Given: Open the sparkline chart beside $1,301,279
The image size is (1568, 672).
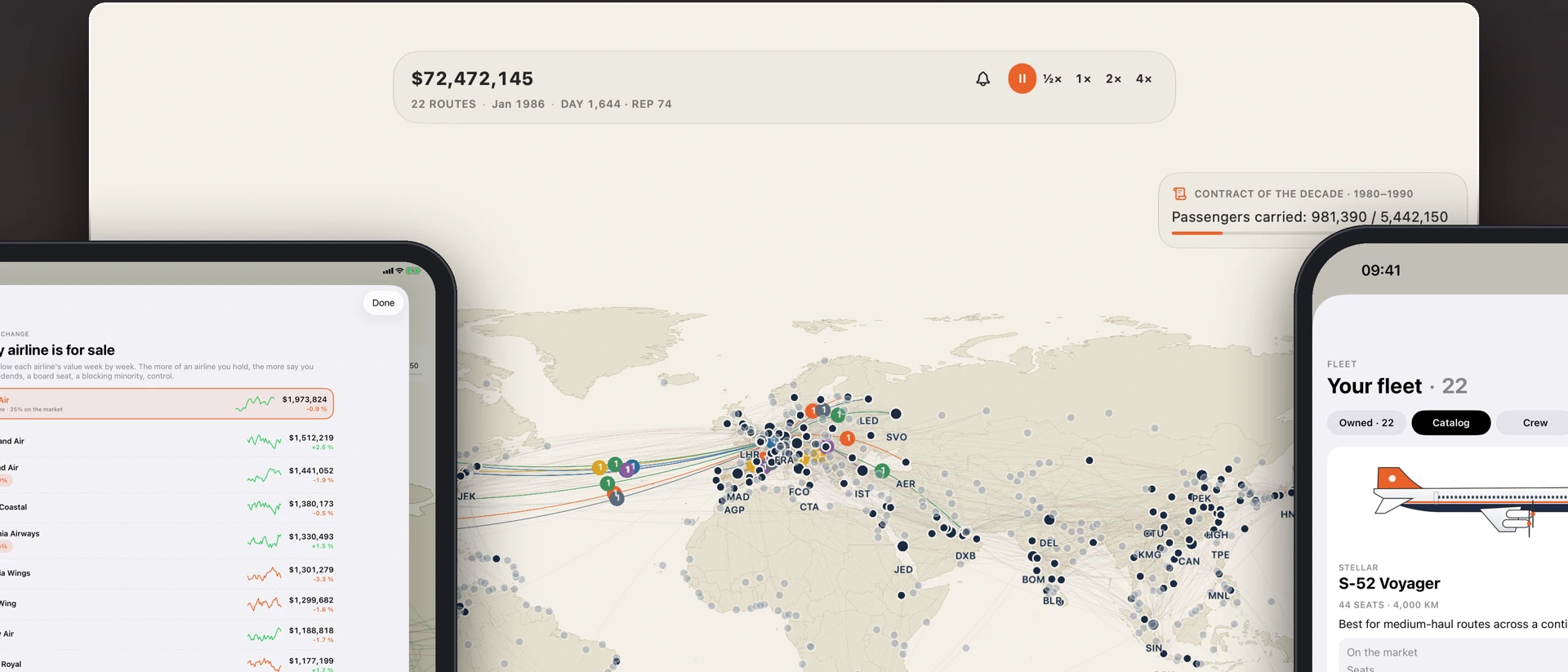Looking at the screenshot, I should [x=265, y=574].
